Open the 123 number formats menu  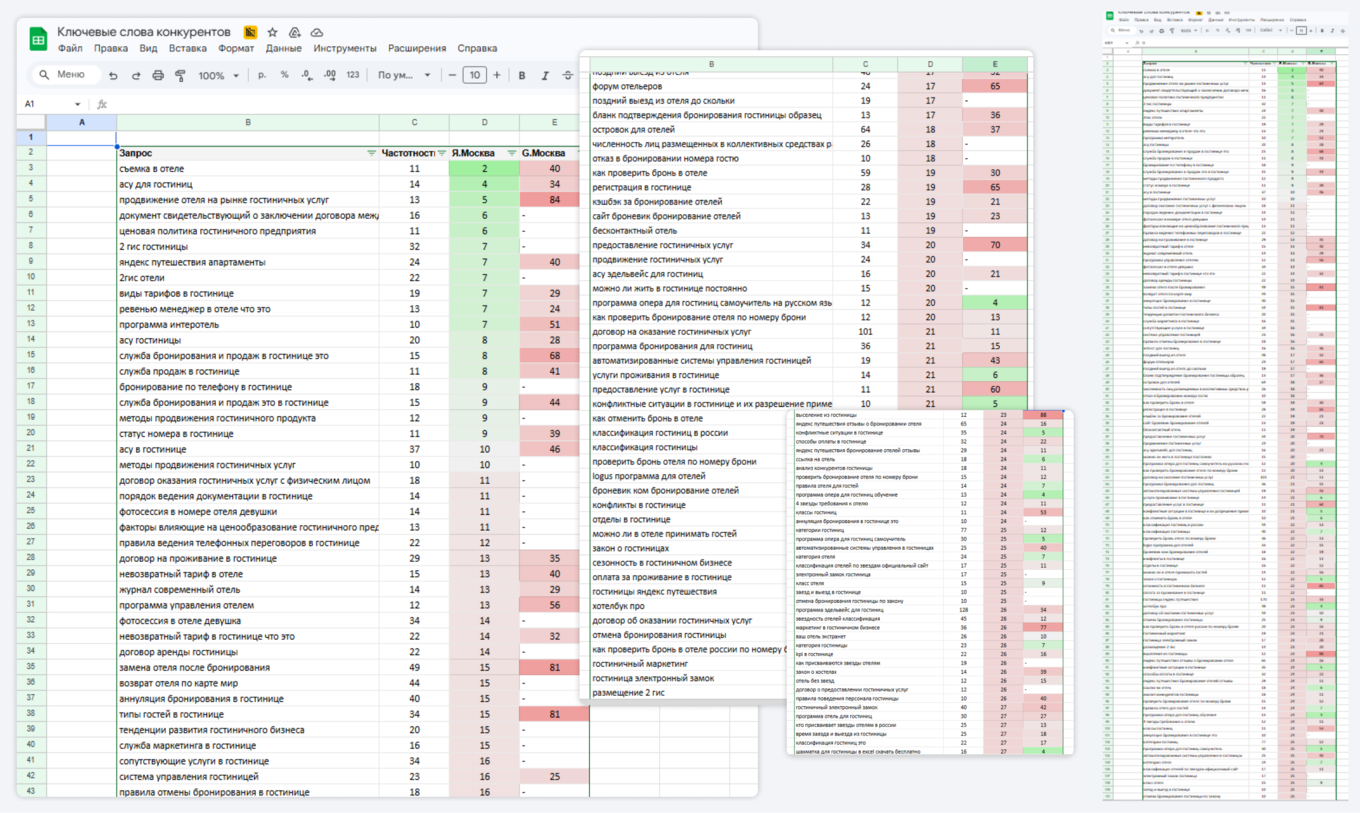352,75
